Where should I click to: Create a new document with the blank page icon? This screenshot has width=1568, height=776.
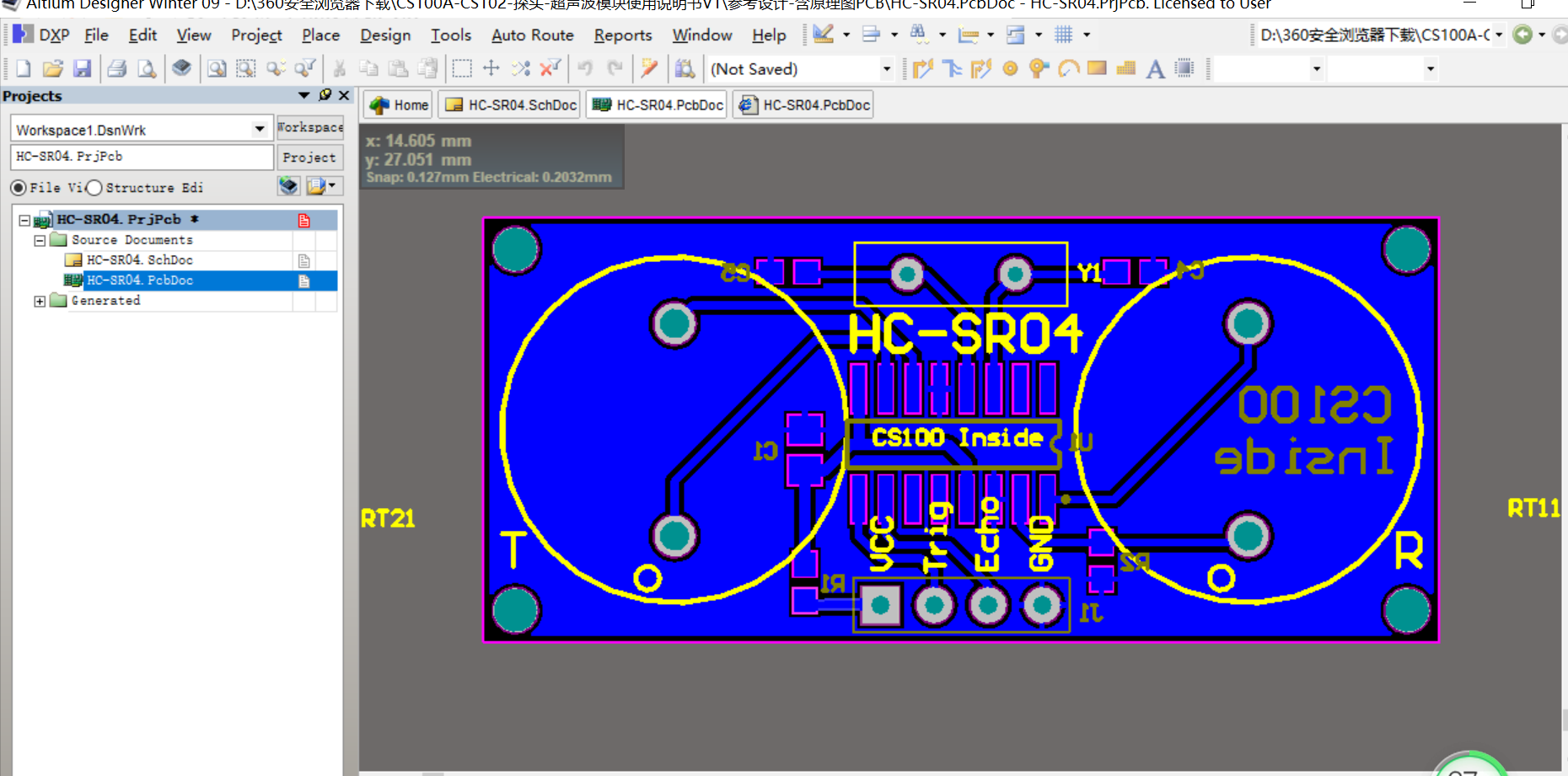24,68
